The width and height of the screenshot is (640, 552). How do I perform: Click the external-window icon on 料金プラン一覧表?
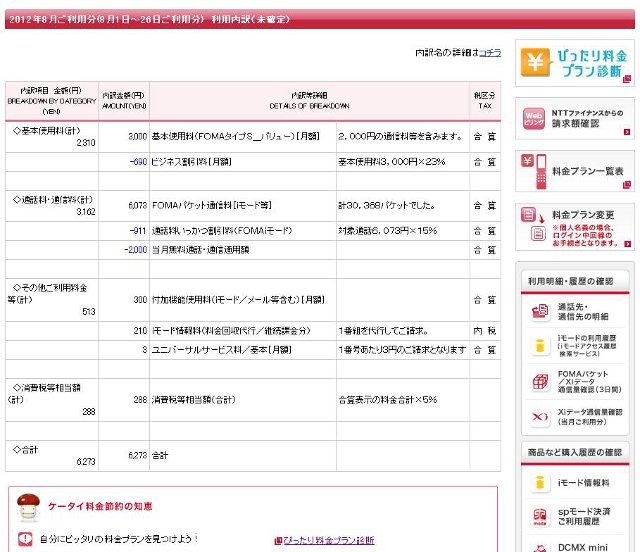coord(627,185)
